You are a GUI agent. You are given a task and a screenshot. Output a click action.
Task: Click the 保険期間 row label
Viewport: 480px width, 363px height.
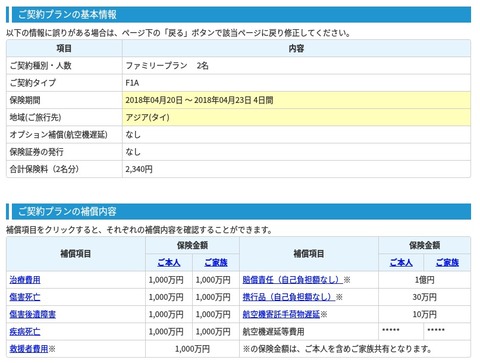click(x=25, y=100)
